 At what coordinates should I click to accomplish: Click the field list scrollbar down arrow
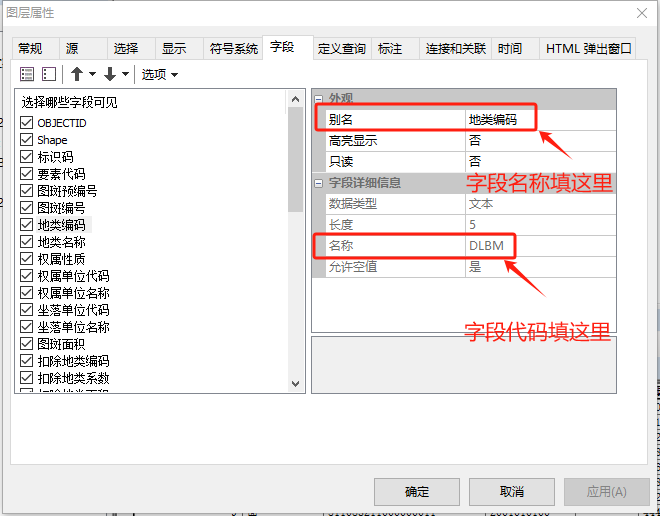click(296, 383)
